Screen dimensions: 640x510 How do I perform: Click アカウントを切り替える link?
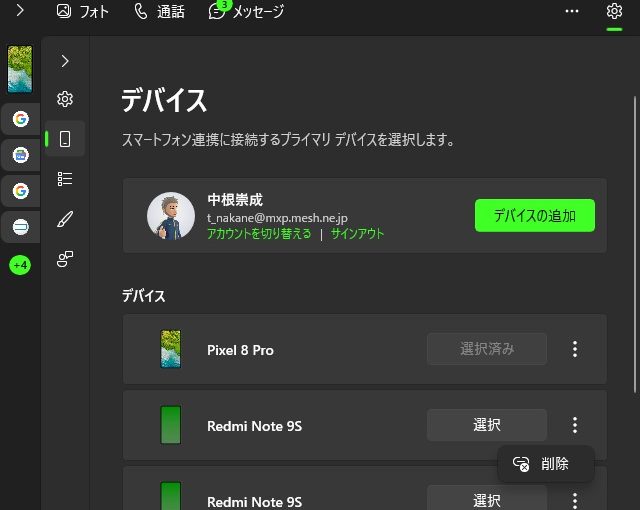pyautogui.click(x=259, y=234)
